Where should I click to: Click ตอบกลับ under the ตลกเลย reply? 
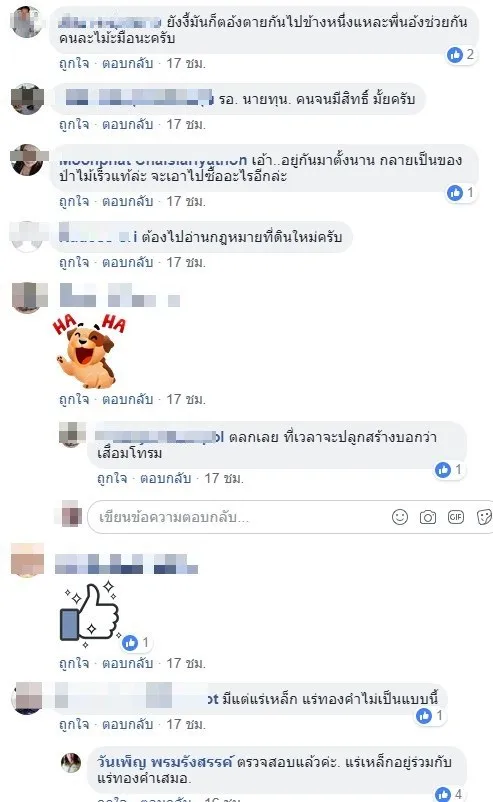[x=166, y=478]
